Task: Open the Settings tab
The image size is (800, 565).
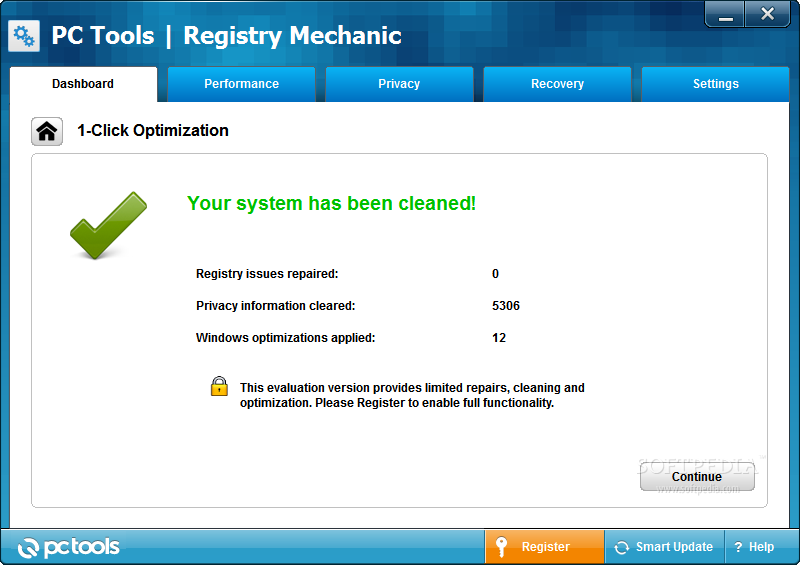Action: coord(715,84)
